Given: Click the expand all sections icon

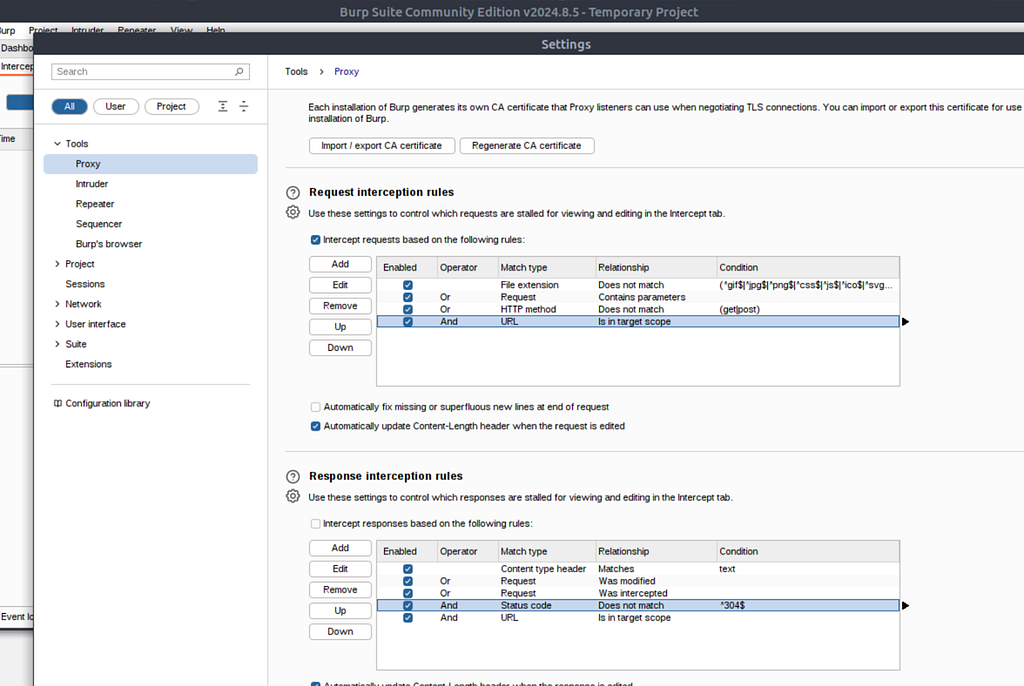Looking at the screenshot, I should coord(223,106).
